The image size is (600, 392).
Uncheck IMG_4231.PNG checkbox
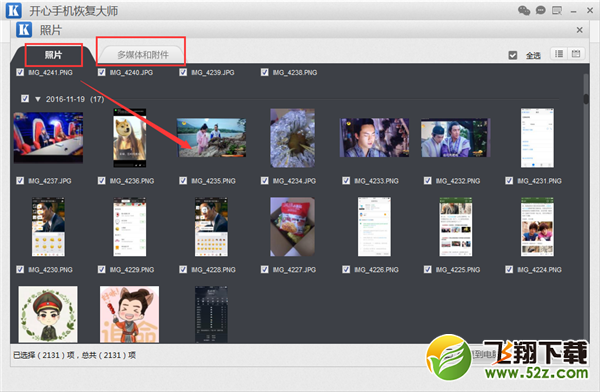tap(509, 180)
